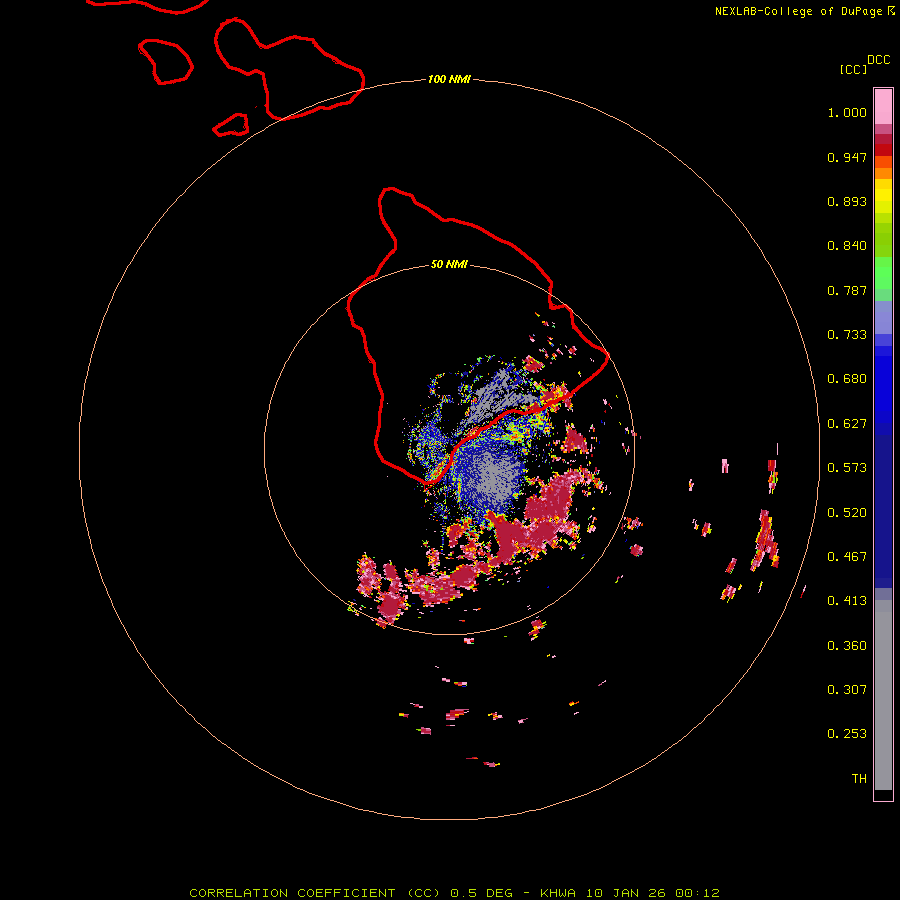Click the 0.573 scale value
The height and width of the screenshot is (900, 900).
[847, 468]
